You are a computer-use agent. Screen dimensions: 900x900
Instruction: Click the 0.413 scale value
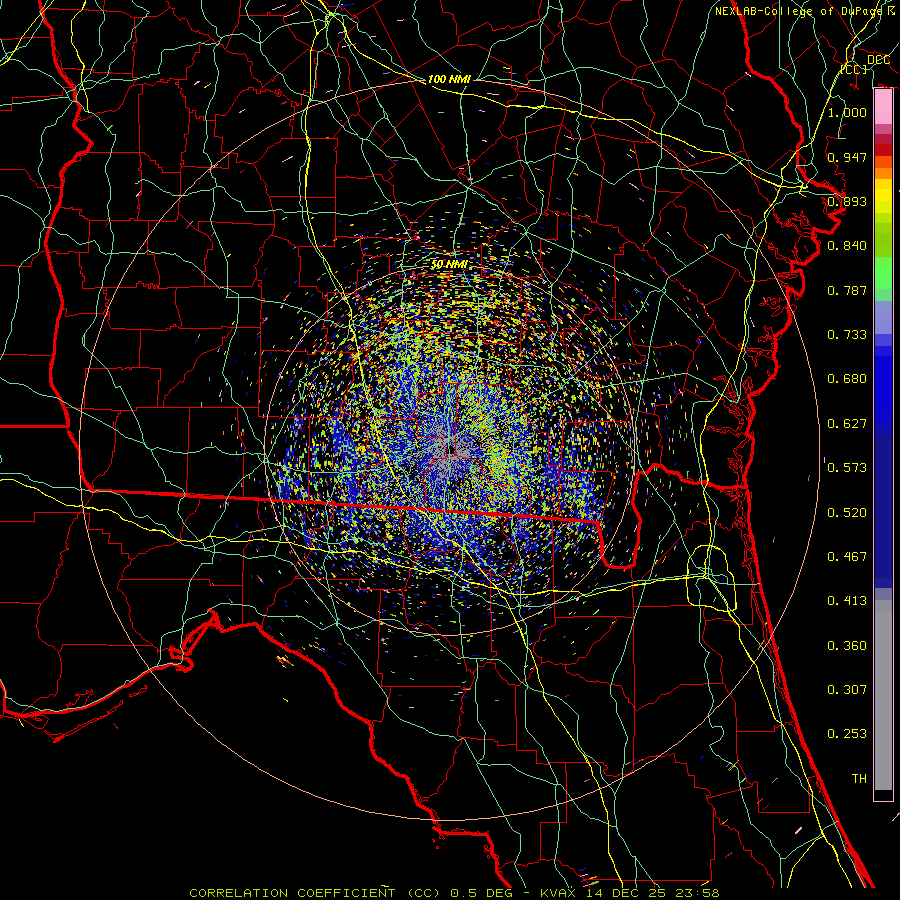pos(847,601)
